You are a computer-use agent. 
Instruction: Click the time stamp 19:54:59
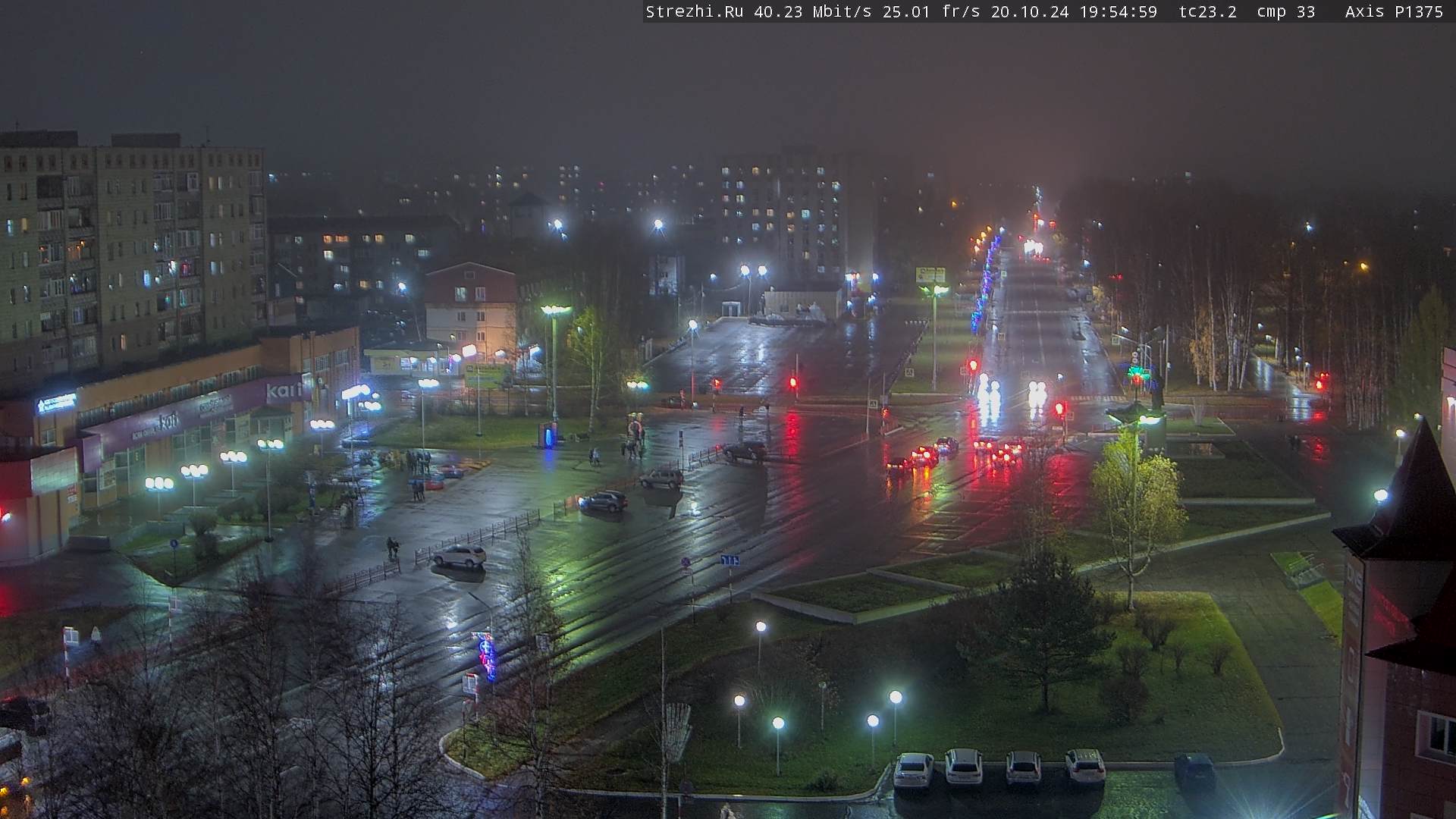[1119, 11]
